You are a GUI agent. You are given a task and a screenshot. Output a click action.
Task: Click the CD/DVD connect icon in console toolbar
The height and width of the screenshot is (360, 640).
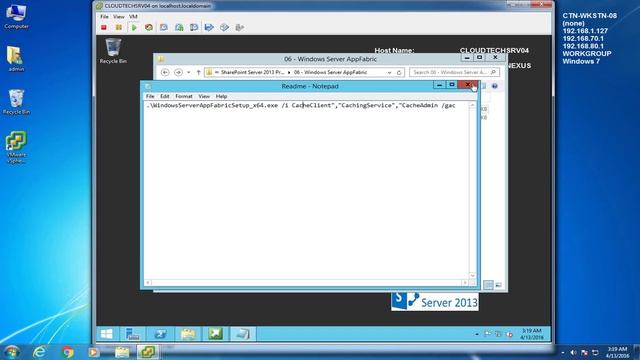click(x=224, y=27)
